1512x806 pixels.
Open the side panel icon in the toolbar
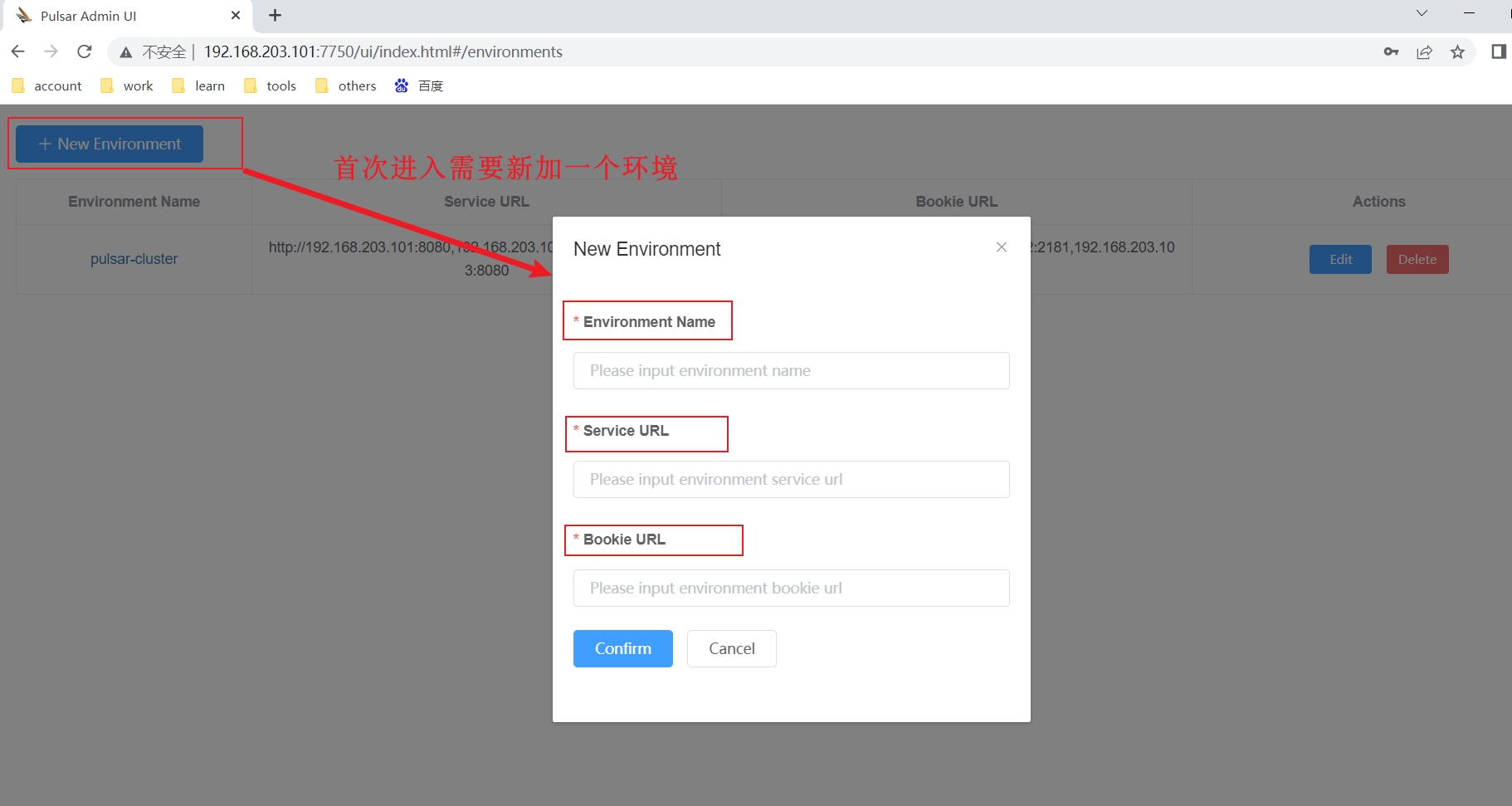pyautogui.click(x=1499, y=51)
